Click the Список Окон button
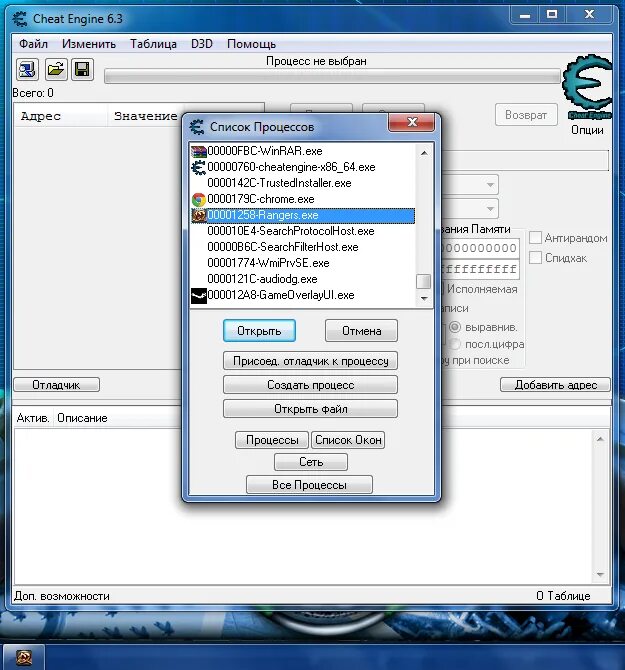 (348, 440)
